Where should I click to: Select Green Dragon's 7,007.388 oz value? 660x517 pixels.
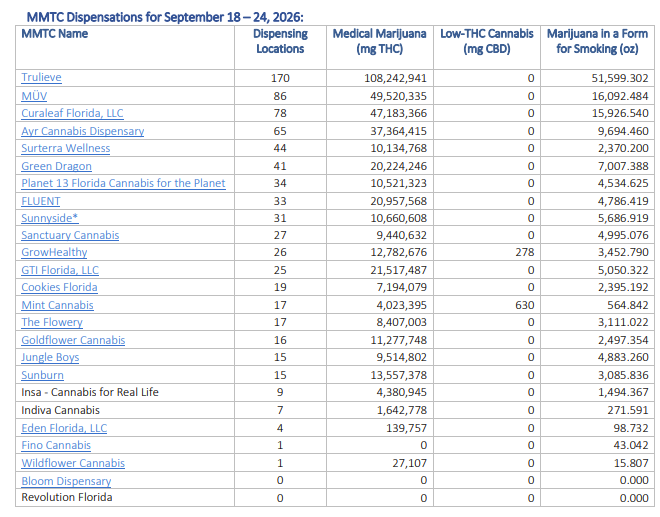click(623, 166)
